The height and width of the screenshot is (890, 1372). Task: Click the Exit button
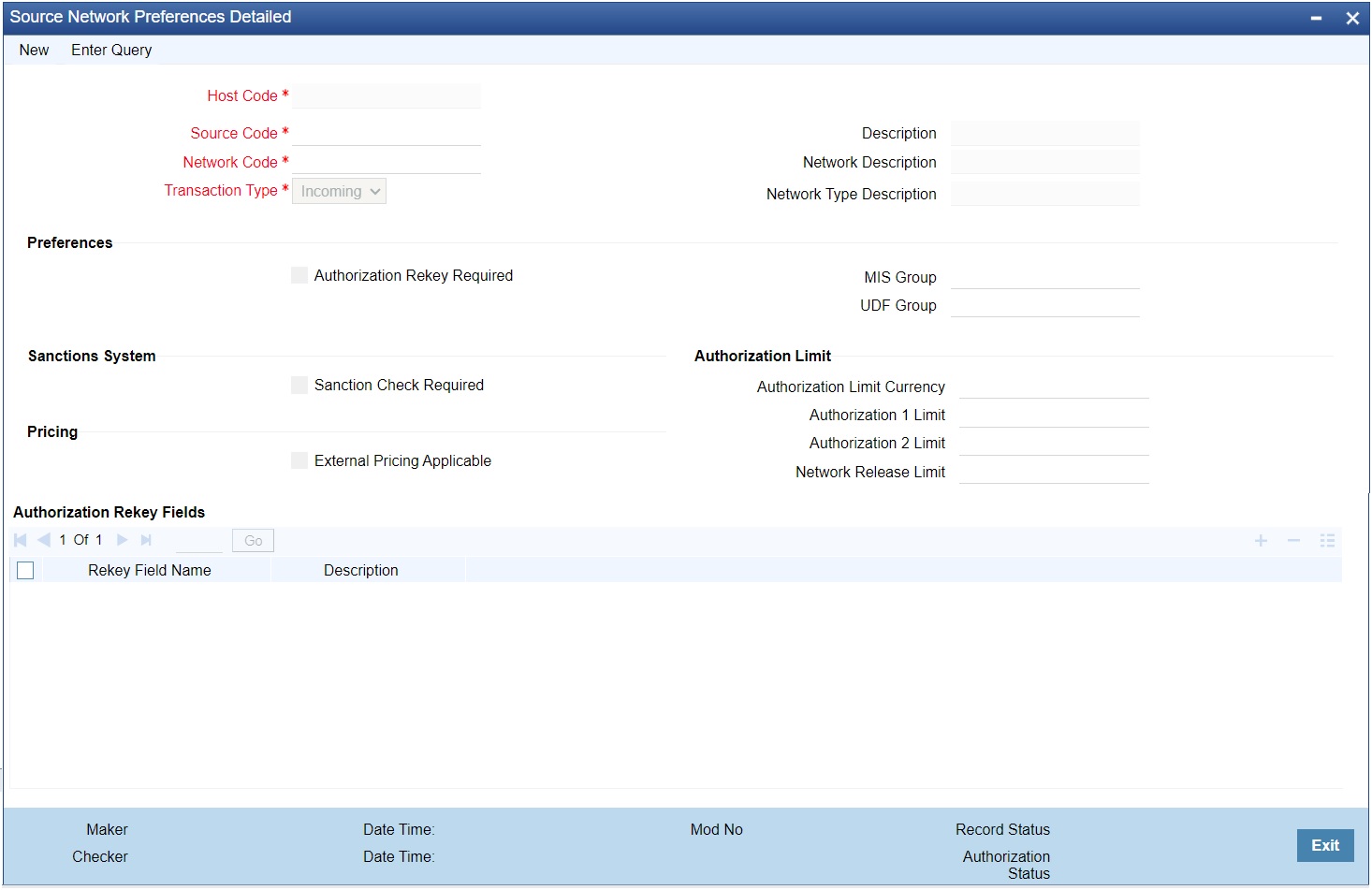point(1325,845)
